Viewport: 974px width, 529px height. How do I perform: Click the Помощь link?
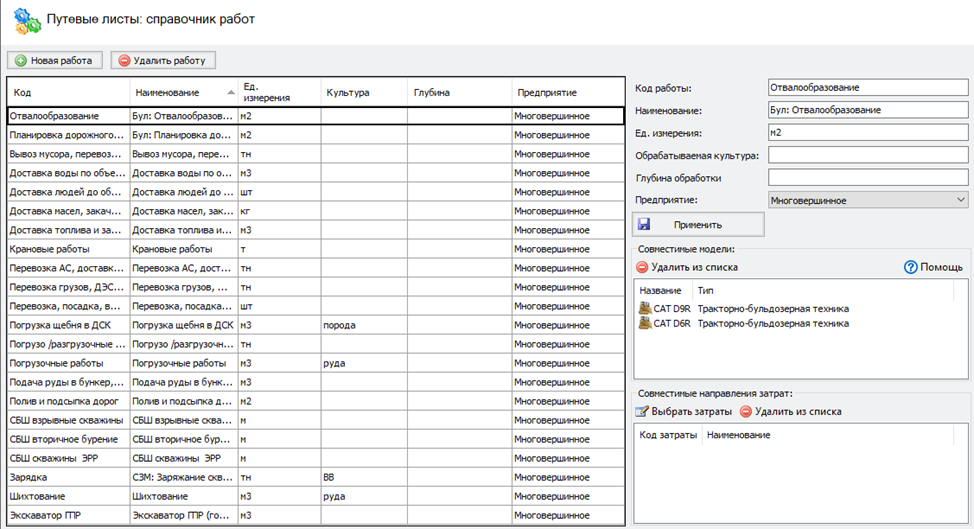pyautogui.click(x=941, y=267)
